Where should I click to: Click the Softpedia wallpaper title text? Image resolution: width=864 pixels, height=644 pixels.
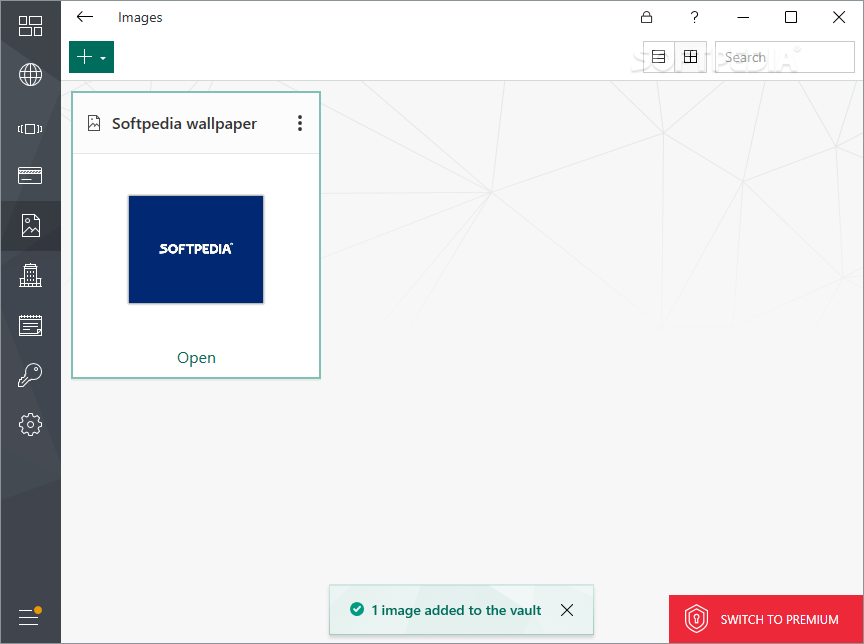184,123
